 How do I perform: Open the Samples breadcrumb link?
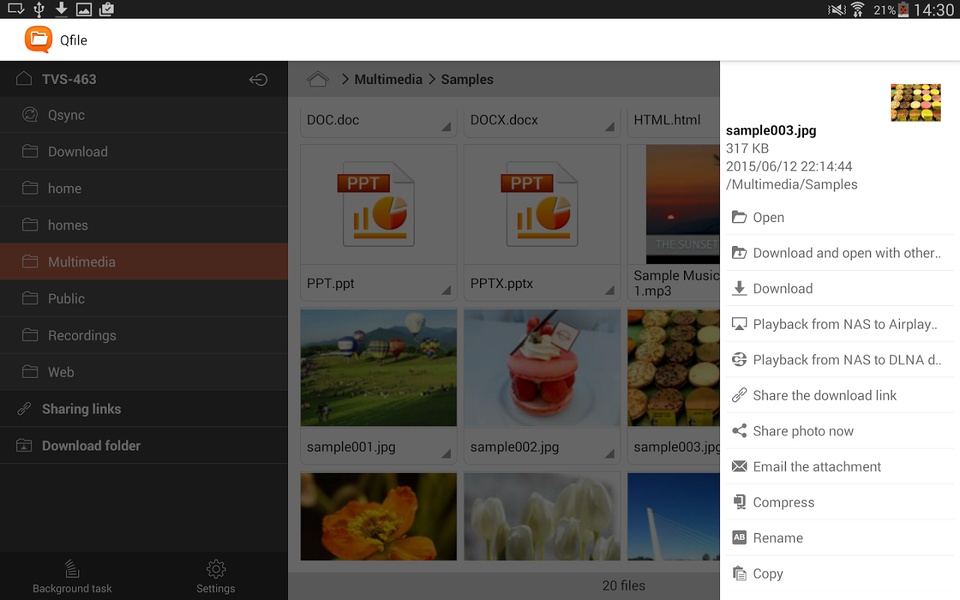point(467,80)
